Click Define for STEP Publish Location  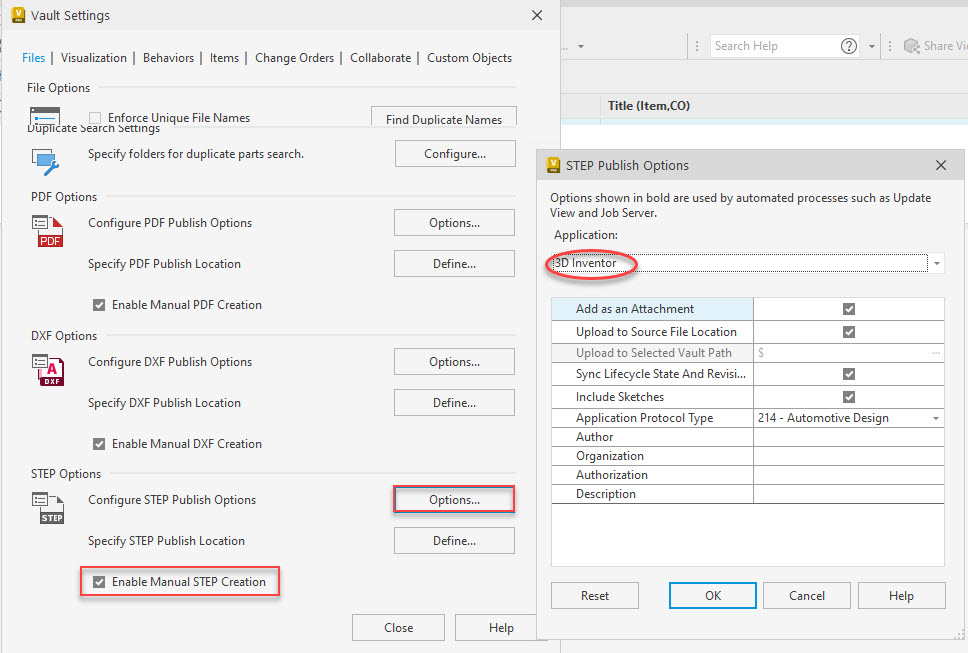coord(454,541)
